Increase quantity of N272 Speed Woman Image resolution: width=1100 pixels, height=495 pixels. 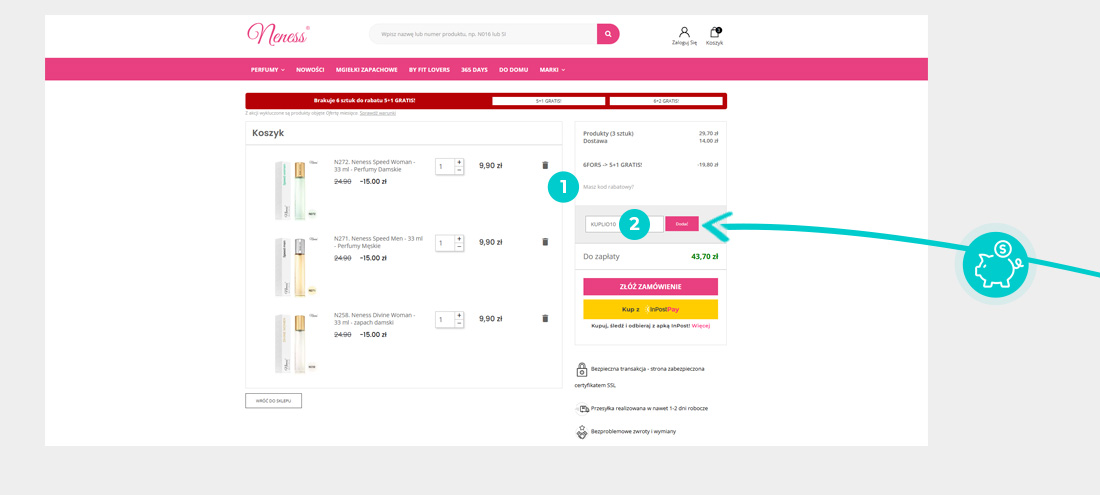coord(460,162)
